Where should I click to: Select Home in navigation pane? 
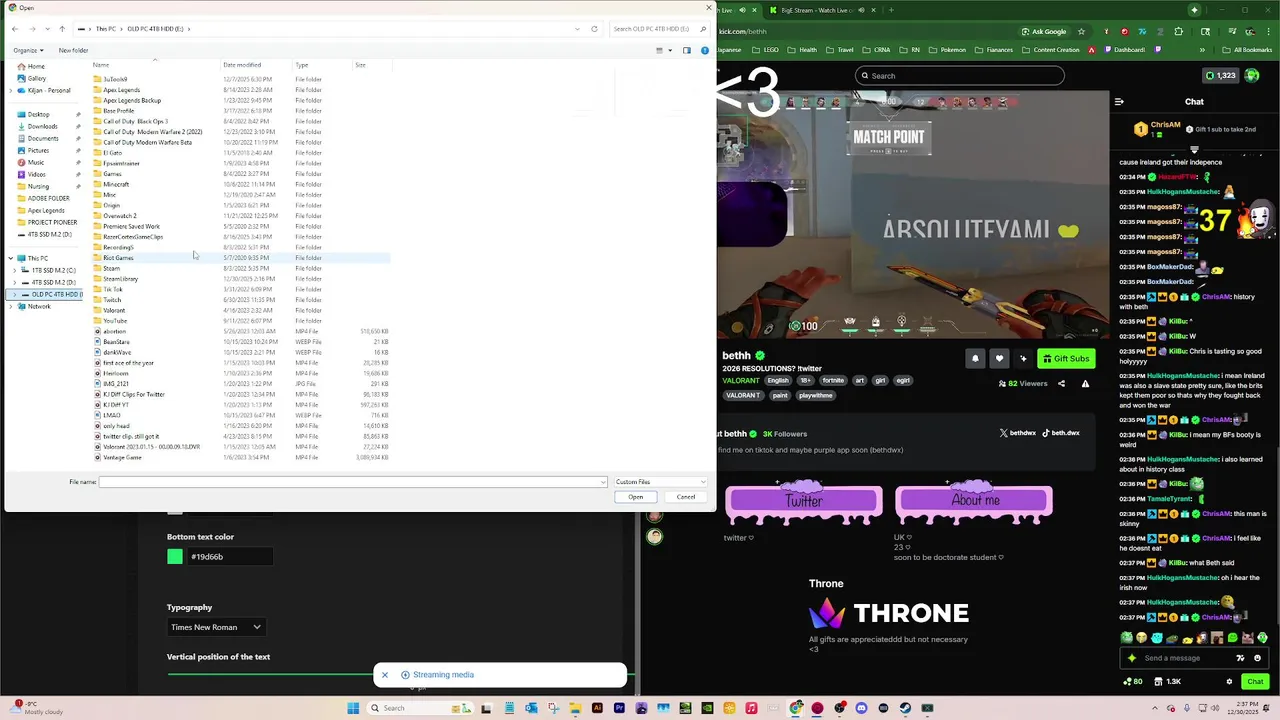[36, 66]
